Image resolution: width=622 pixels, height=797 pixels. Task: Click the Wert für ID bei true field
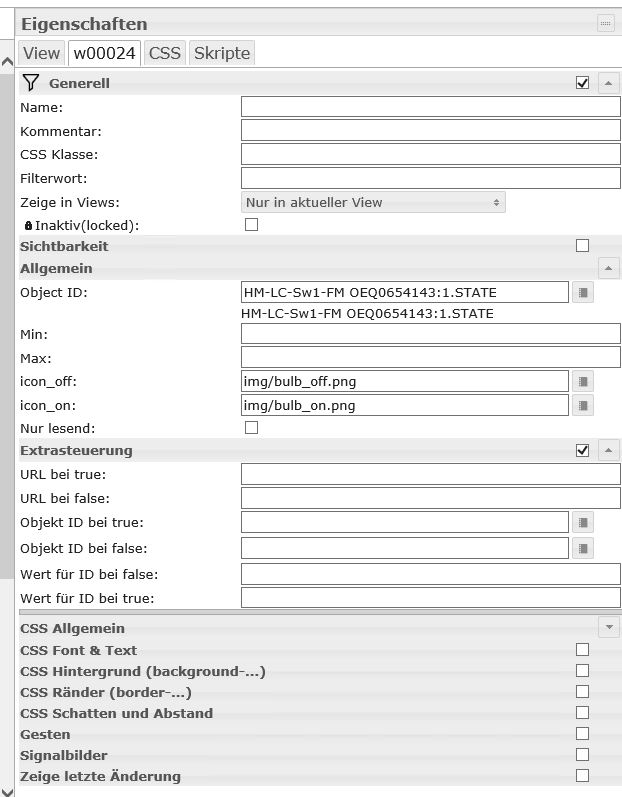pyautogui.click(x=430, y=598)
